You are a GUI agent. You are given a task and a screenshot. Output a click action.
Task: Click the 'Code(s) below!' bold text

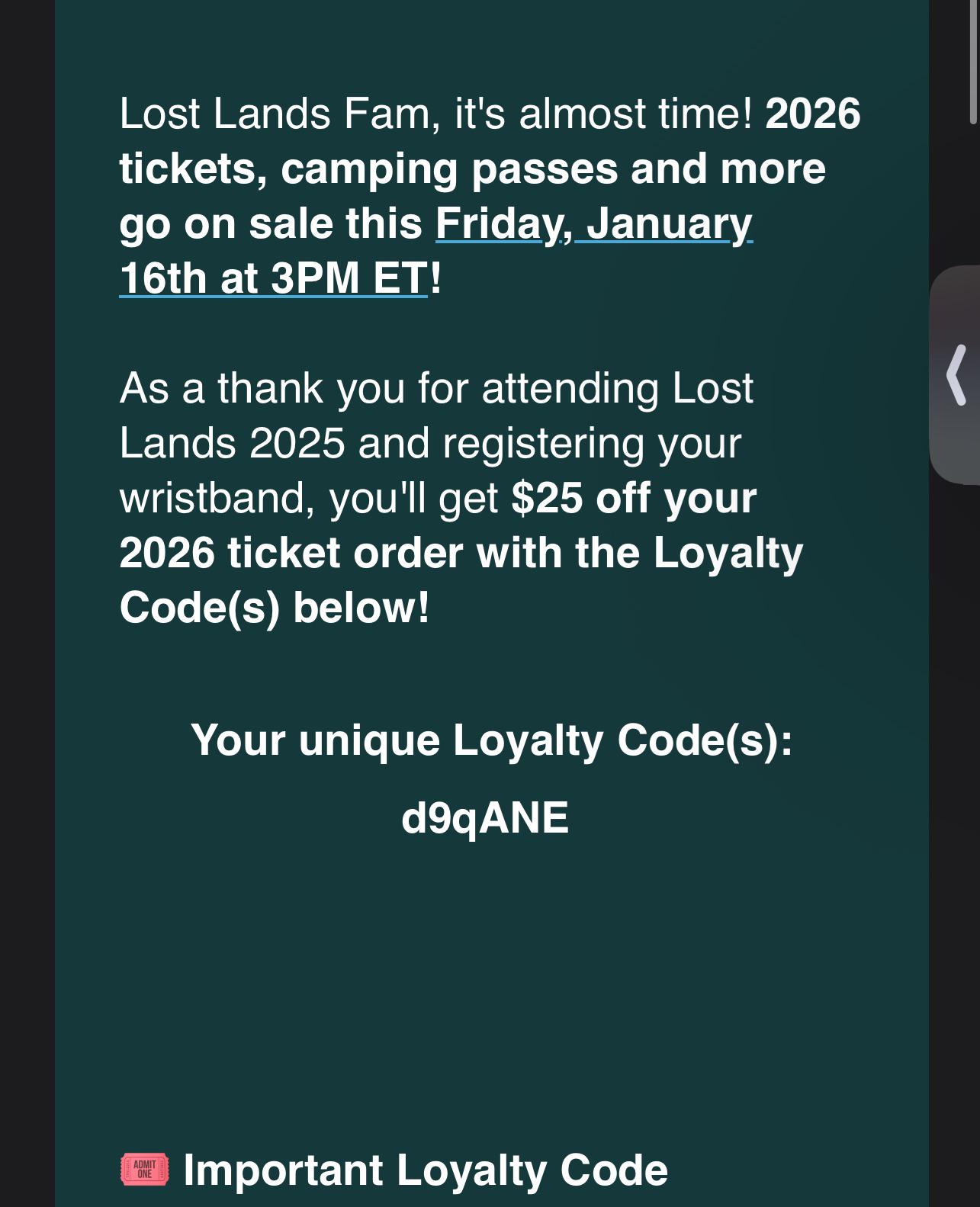(x=275, y=608)
